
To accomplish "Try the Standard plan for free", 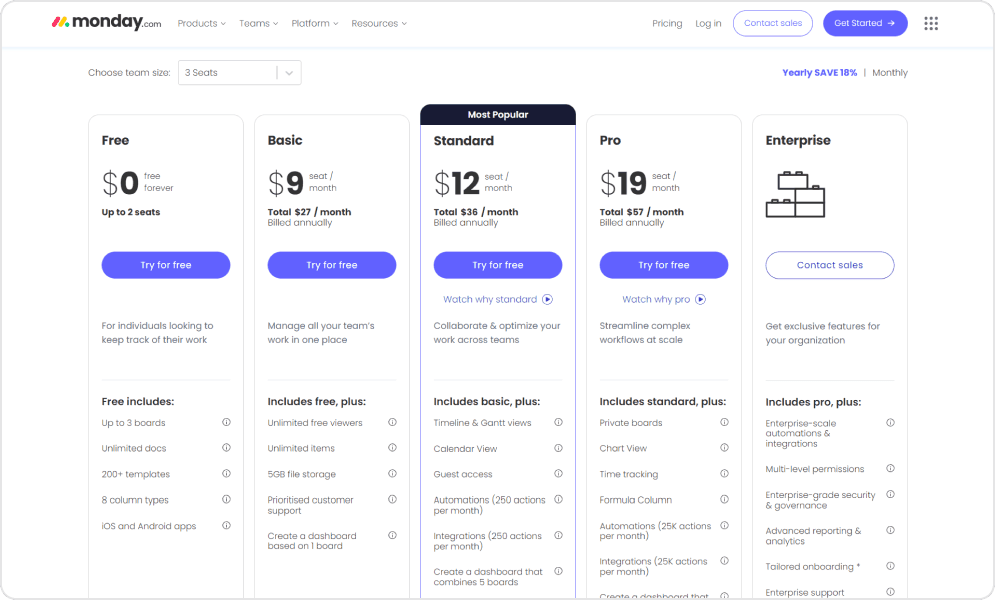I will click(x=498, y=265).
